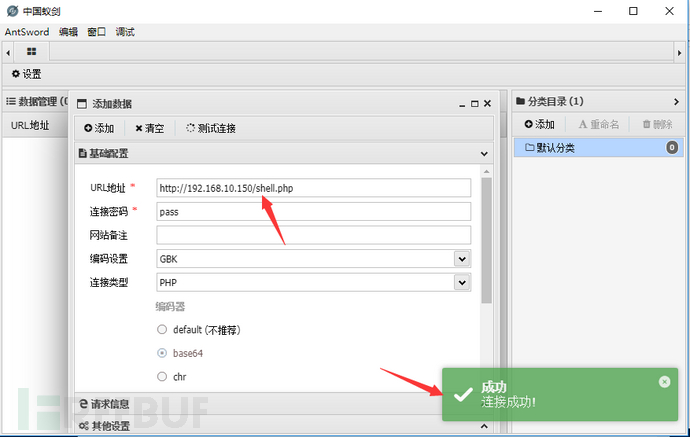This screenshot has height=437, width=690.
Task: Collapse the 分类目录 panel with chevron
Action: (676, 102)
